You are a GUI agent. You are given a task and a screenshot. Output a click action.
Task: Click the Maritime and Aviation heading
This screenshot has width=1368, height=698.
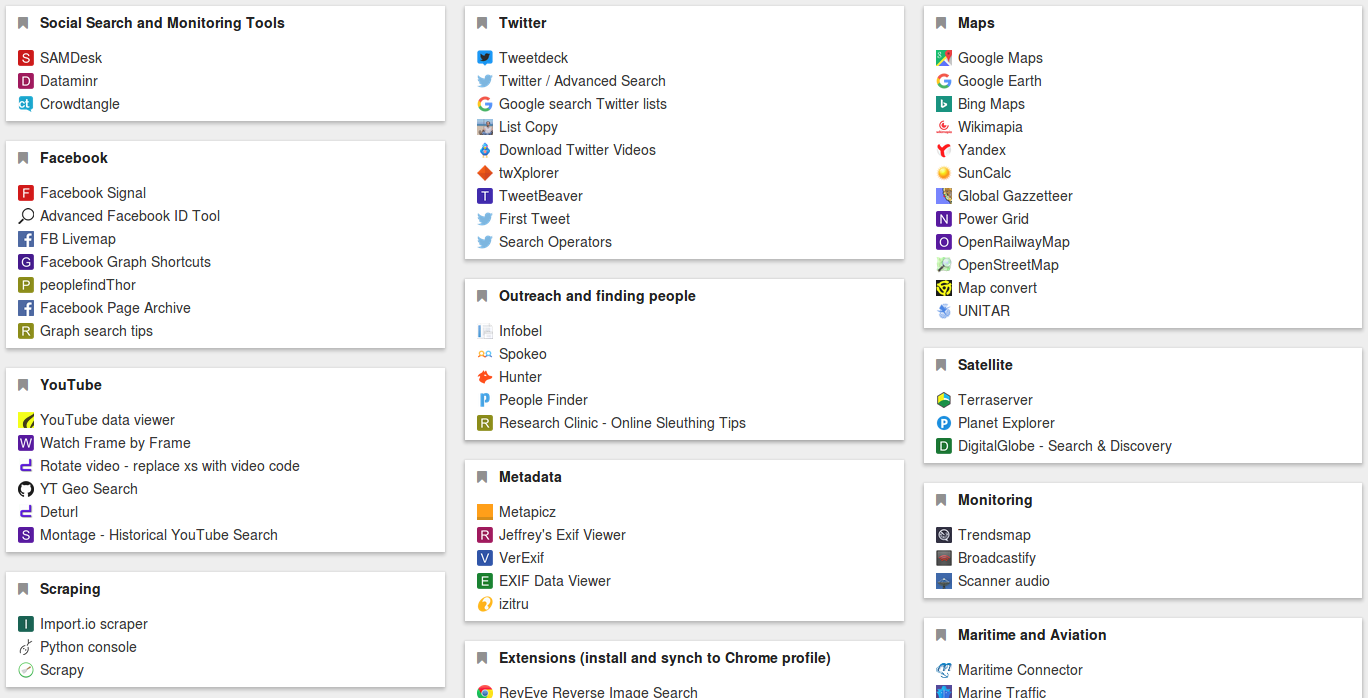pos(1032,635)
